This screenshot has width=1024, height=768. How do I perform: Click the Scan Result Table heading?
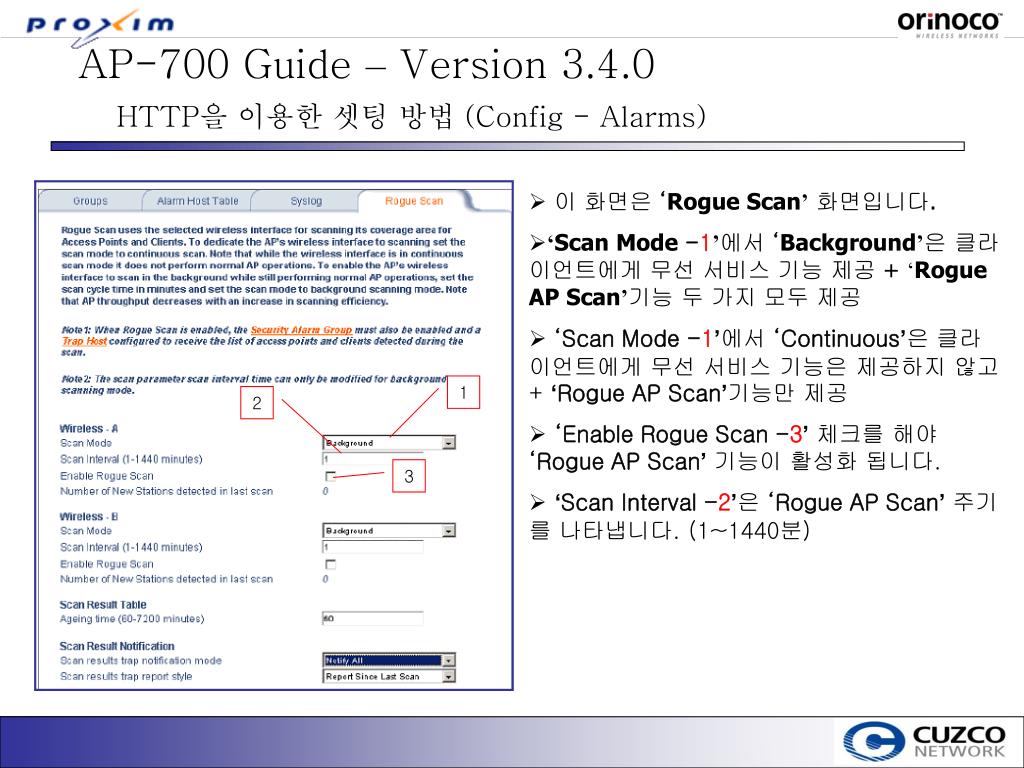103,605
